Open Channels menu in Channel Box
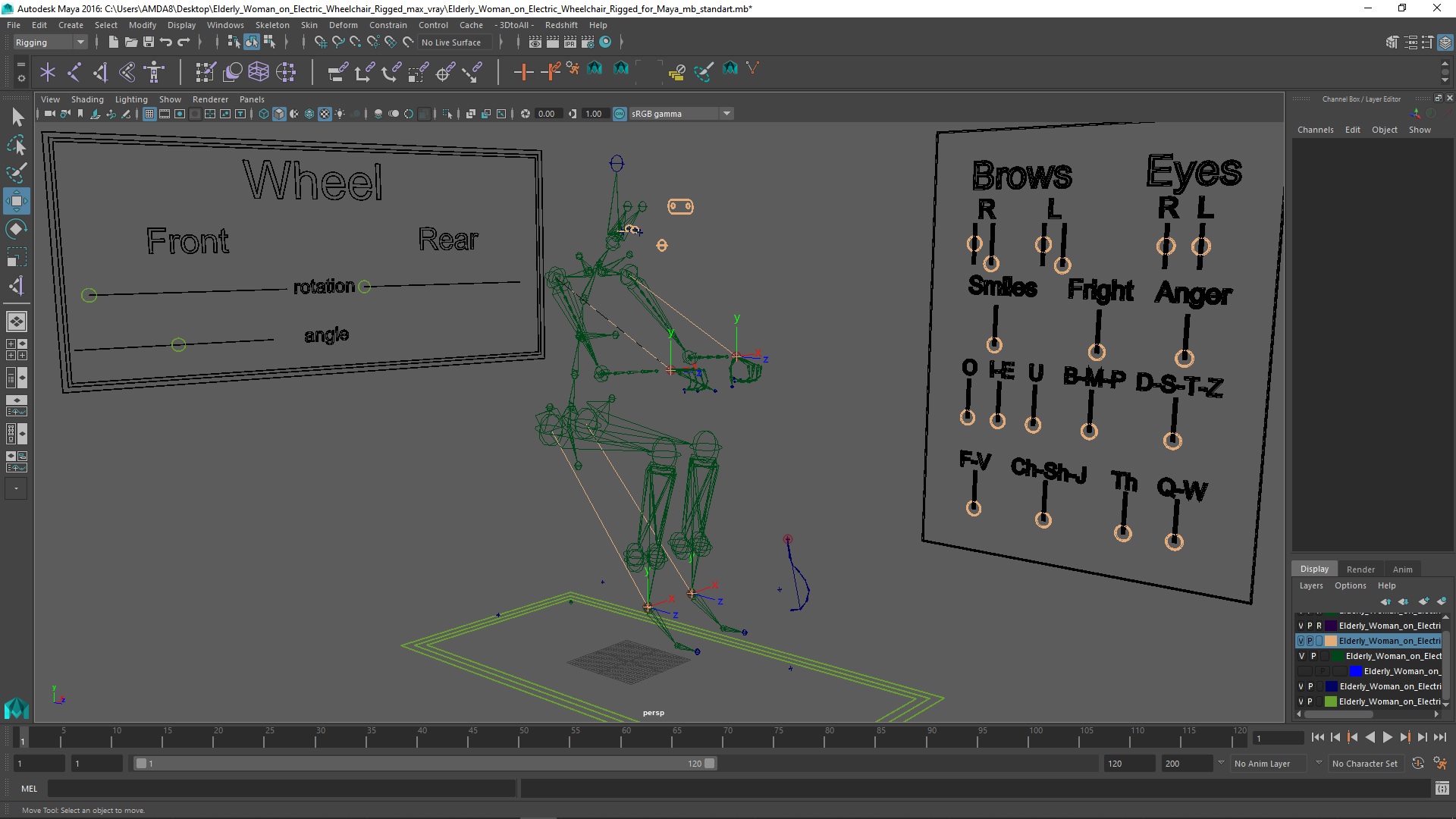Viewport: 1456px width, 819px height. (x=1315, y=130)
